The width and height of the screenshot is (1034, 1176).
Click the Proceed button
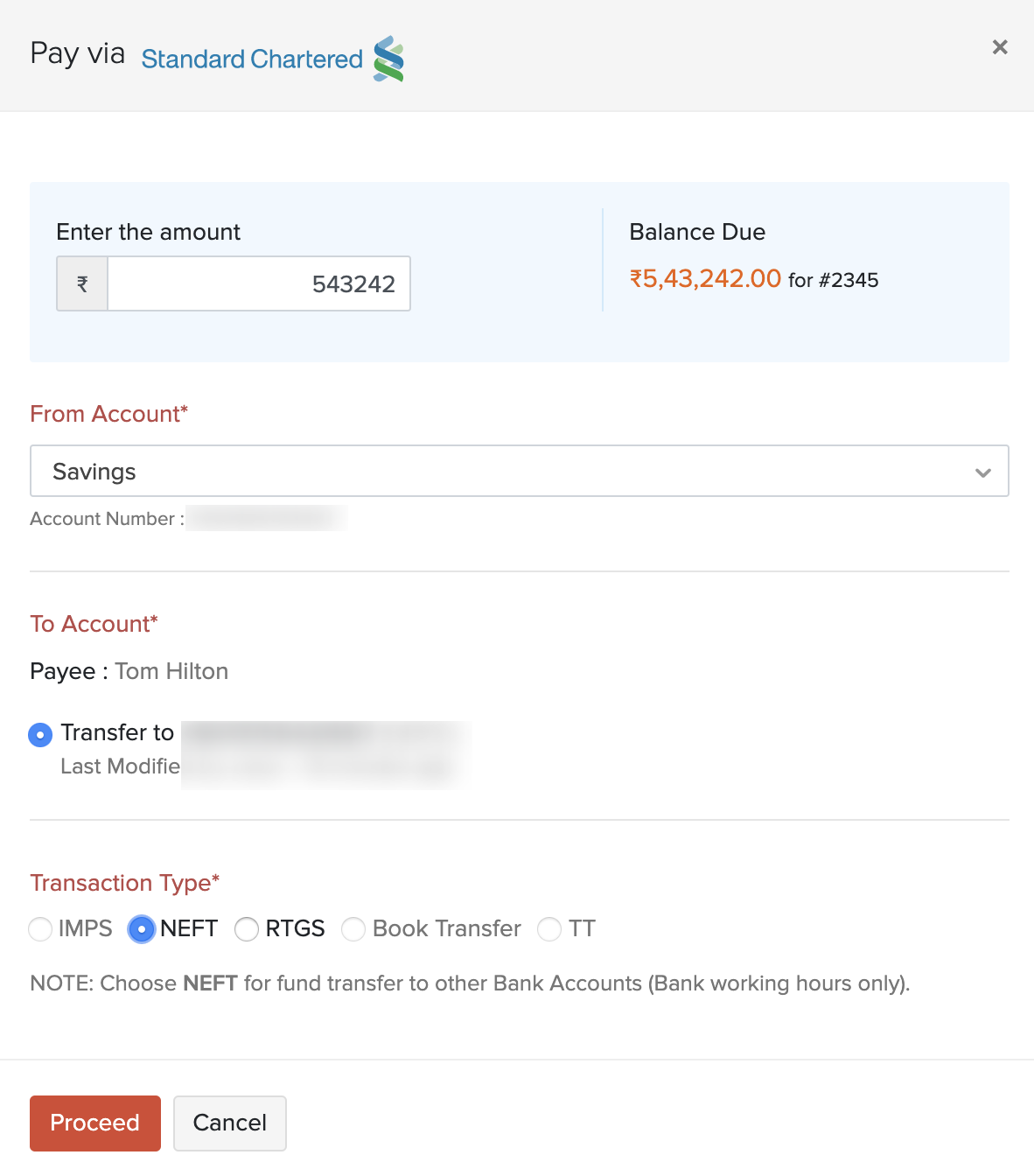(94, 1123)
